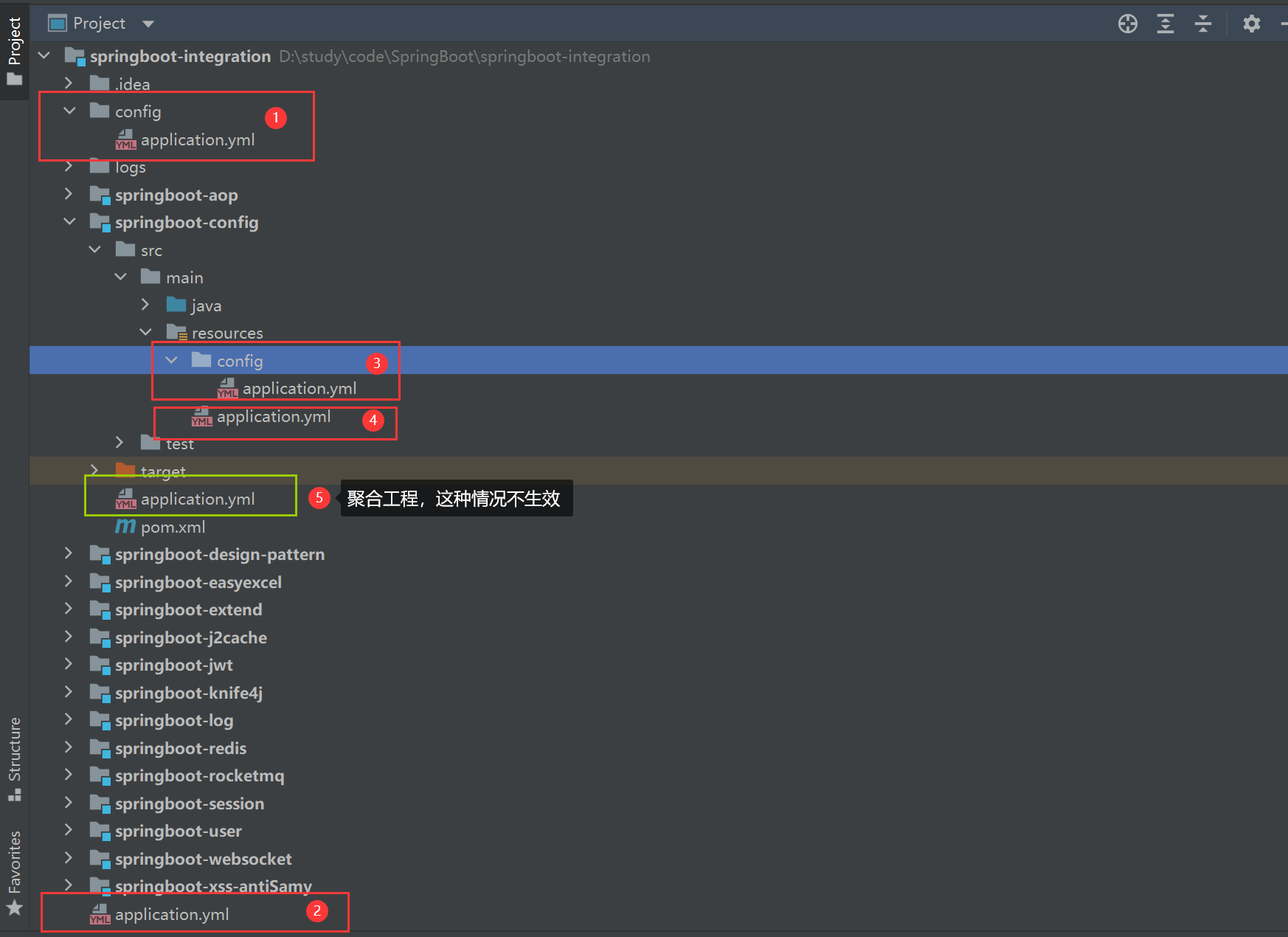Viewport: 1288px width, 937px height.
Task: Click the Maven pom.xml icon
Action: [x=125, y=526]
